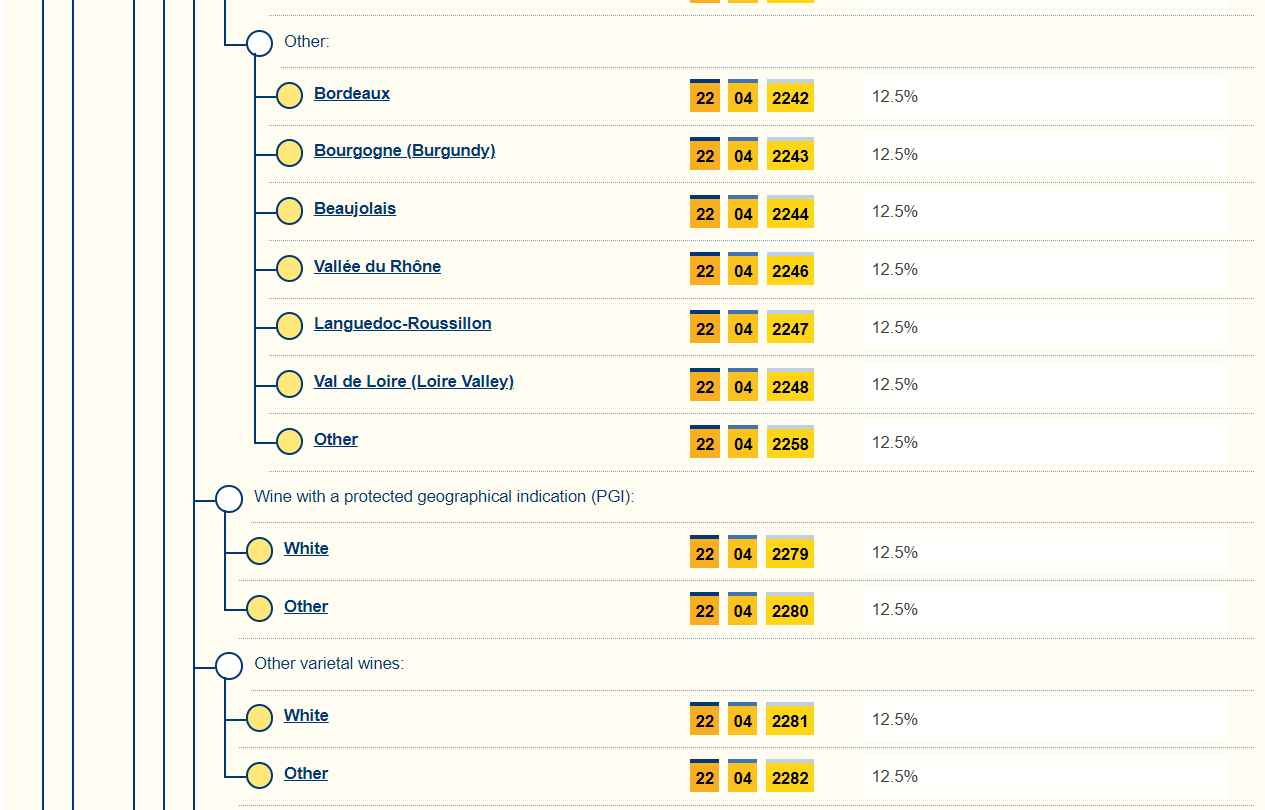1265x810 pixels.
Task: Click the yellow circle for code 2282 Other
Action: (259, 776)
